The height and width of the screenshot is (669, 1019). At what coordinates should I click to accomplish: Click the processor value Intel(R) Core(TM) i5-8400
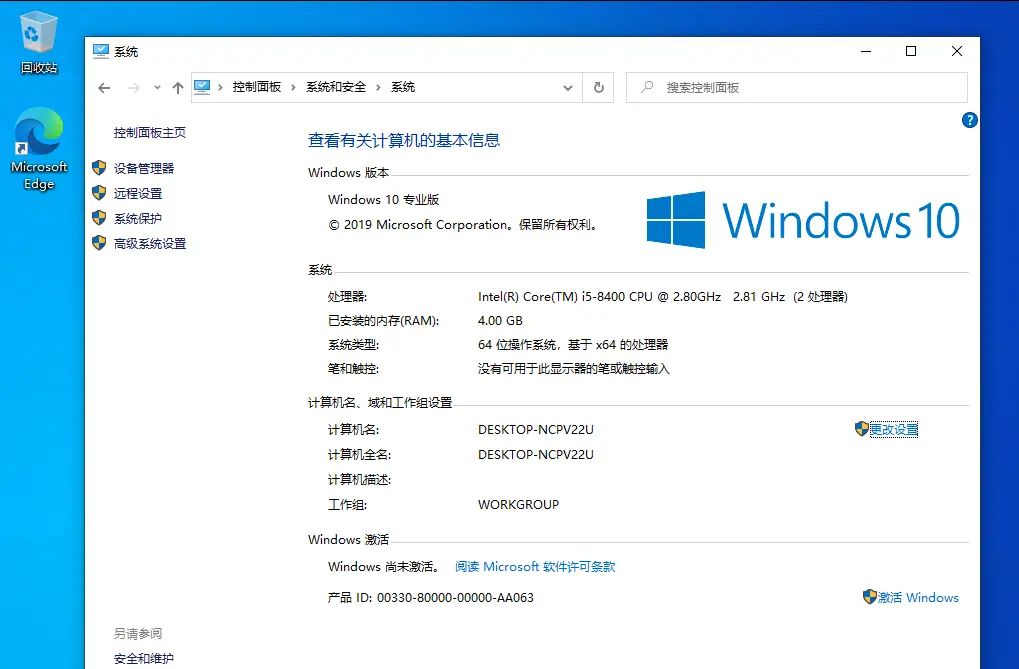click(663, 296)
